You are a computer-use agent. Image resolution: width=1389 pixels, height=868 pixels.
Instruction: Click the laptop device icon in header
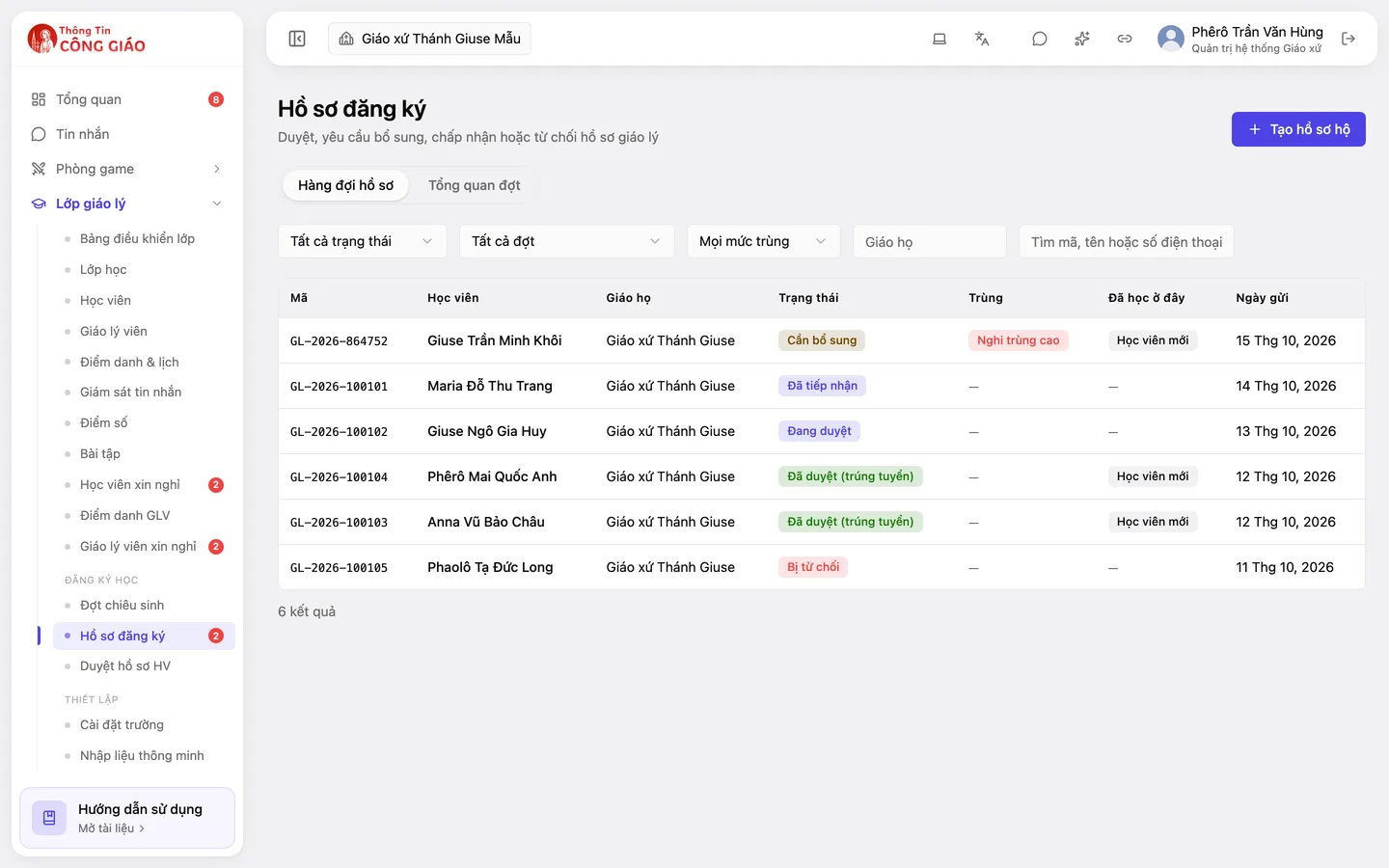coord(940,39)
